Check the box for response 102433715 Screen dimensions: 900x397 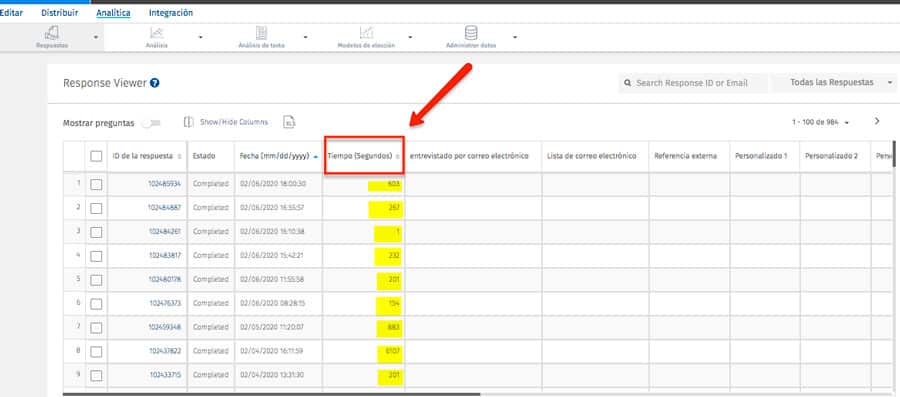(96, 375)
